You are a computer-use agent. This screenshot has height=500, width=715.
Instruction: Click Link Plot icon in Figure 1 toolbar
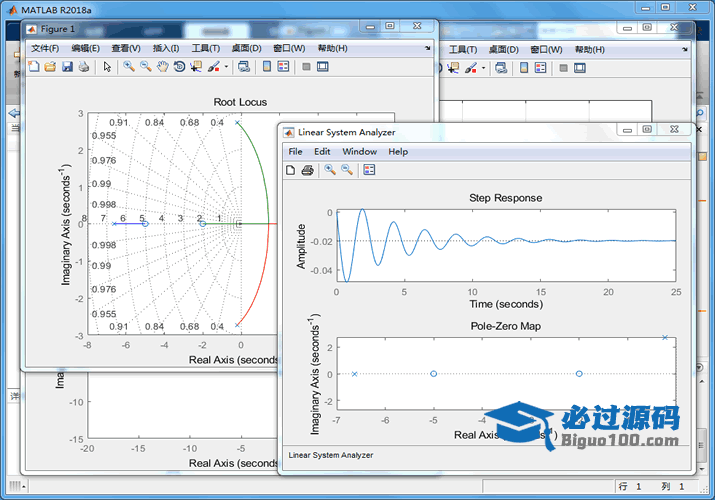244,67
